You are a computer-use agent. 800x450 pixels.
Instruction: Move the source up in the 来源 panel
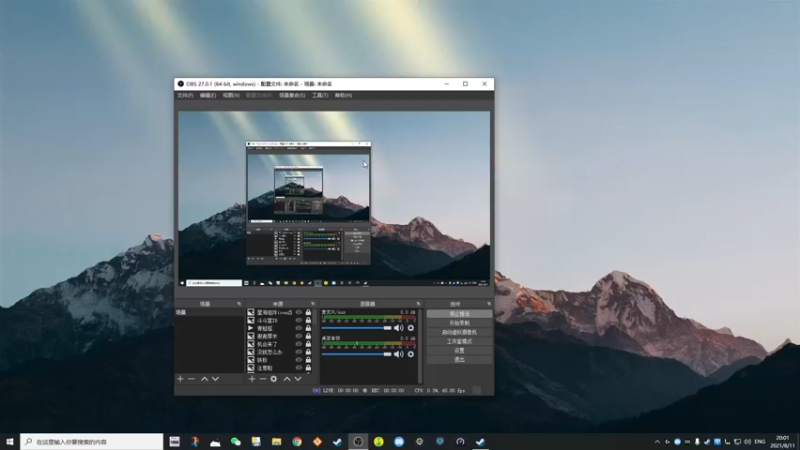pyautogui.click(x=287, y=379)
